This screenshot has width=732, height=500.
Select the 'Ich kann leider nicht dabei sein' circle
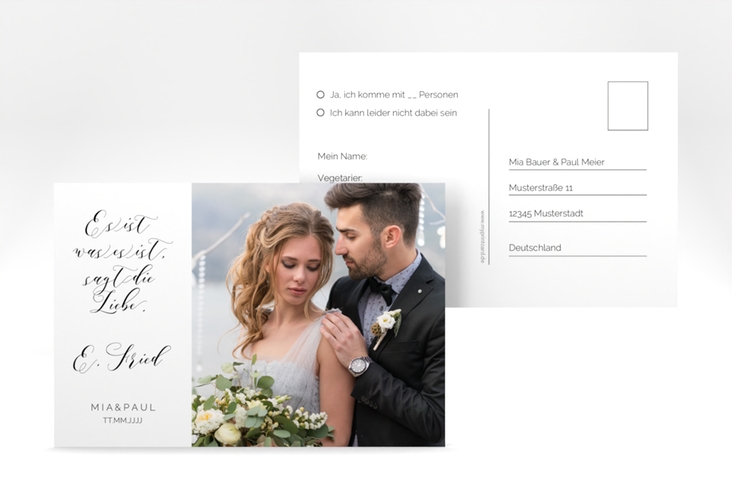[x=320, y=113]
